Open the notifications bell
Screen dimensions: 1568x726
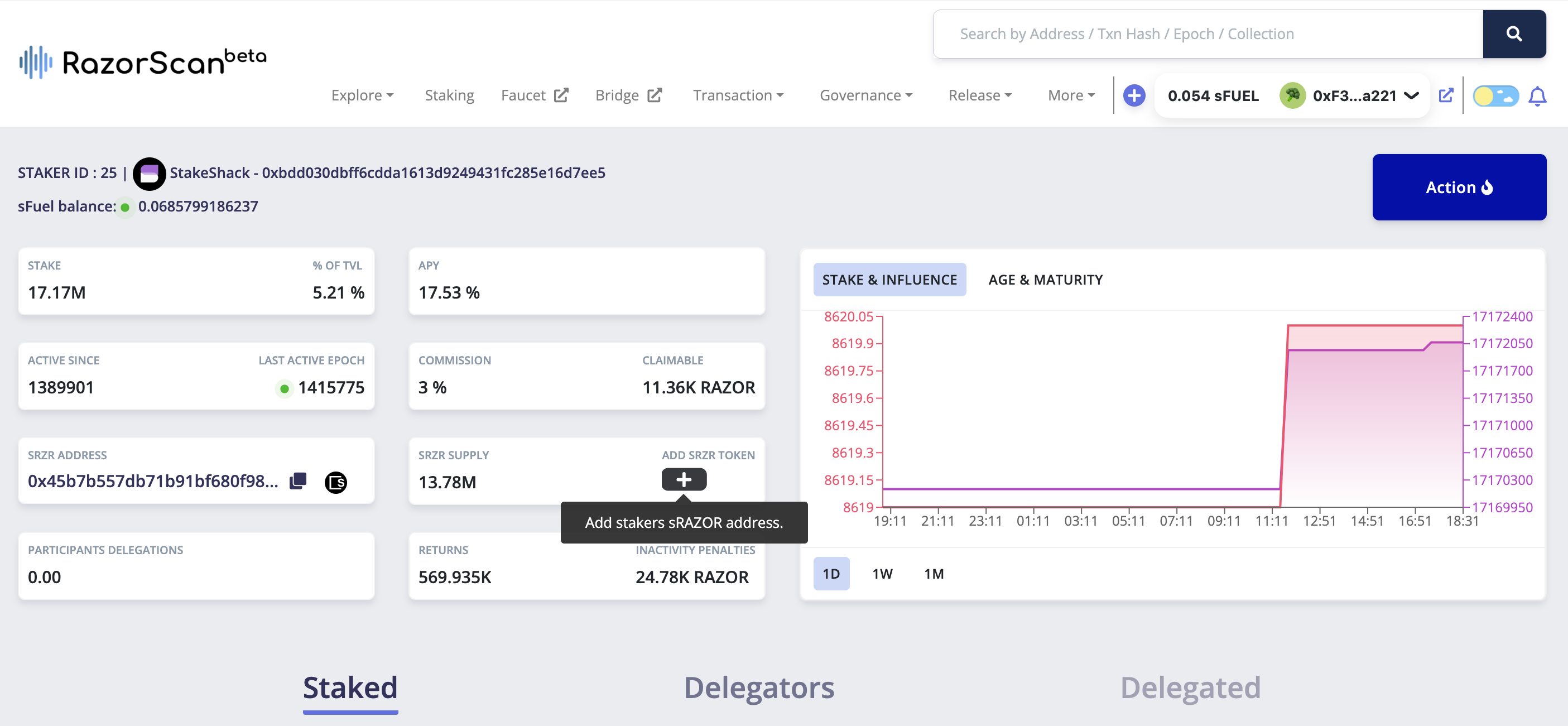tap(1537, 96)
